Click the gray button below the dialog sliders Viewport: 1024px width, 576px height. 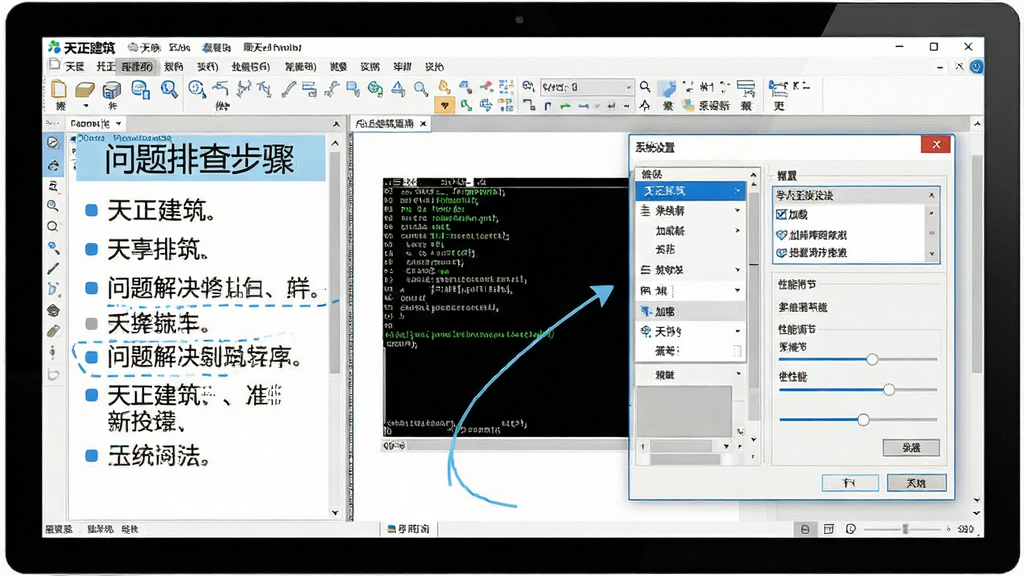[911, 447]
